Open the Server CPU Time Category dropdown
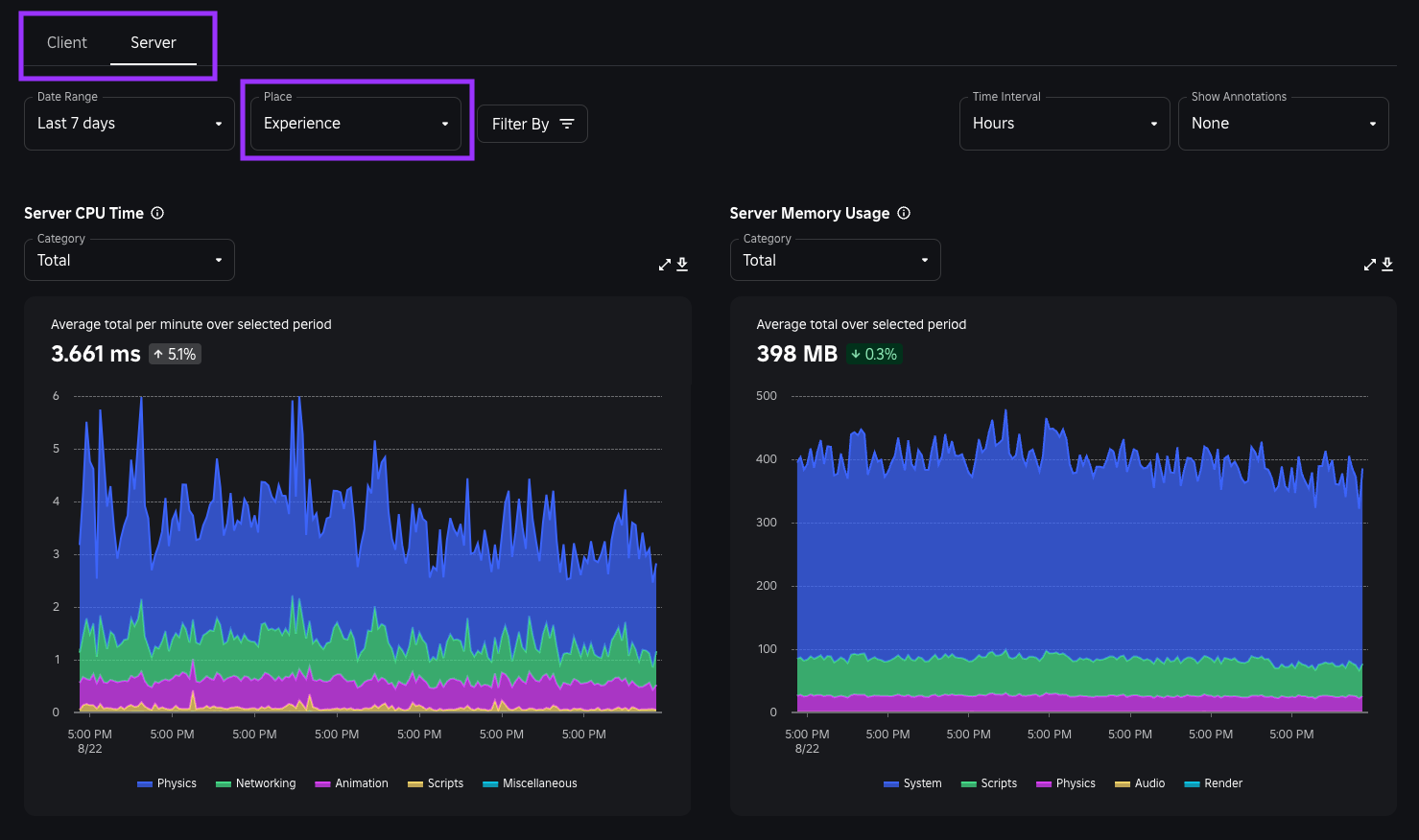The height and width of the screenshot is (840, 1419). pos(130,260)
